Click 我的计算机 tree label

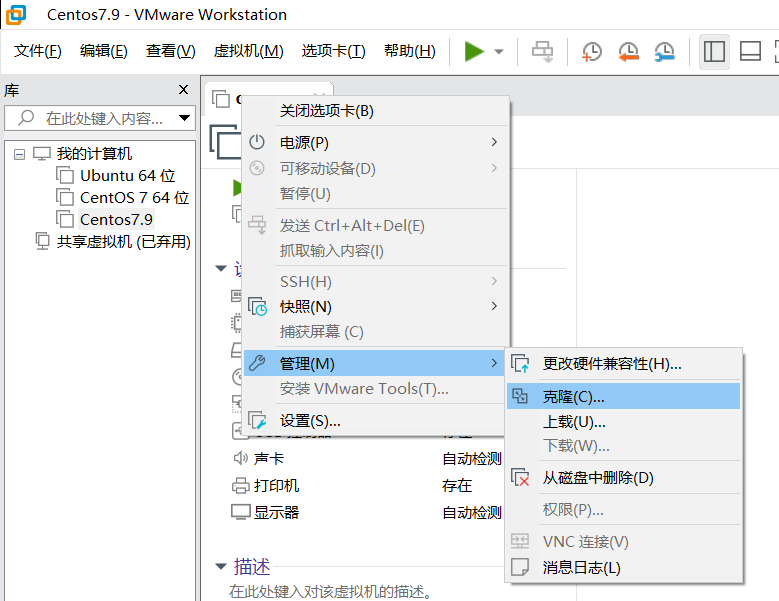tap(94, 154)
